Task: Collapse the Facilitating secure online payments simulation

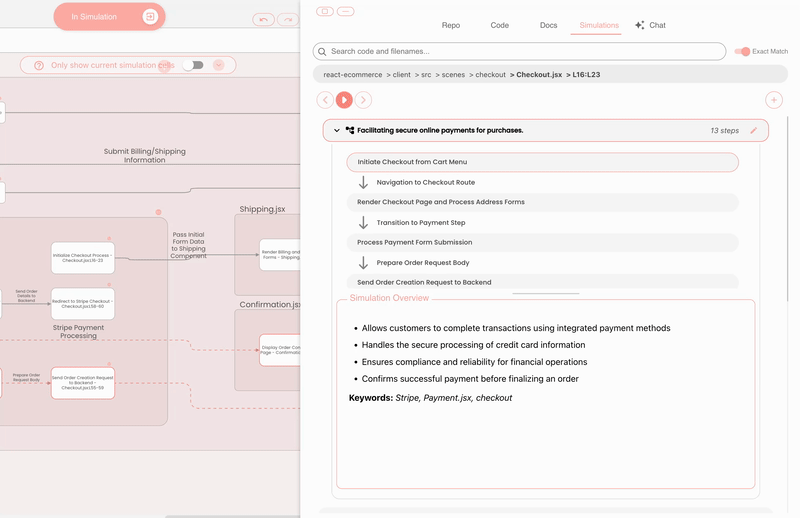Action: pyautogui.click(x=337, y=130)
